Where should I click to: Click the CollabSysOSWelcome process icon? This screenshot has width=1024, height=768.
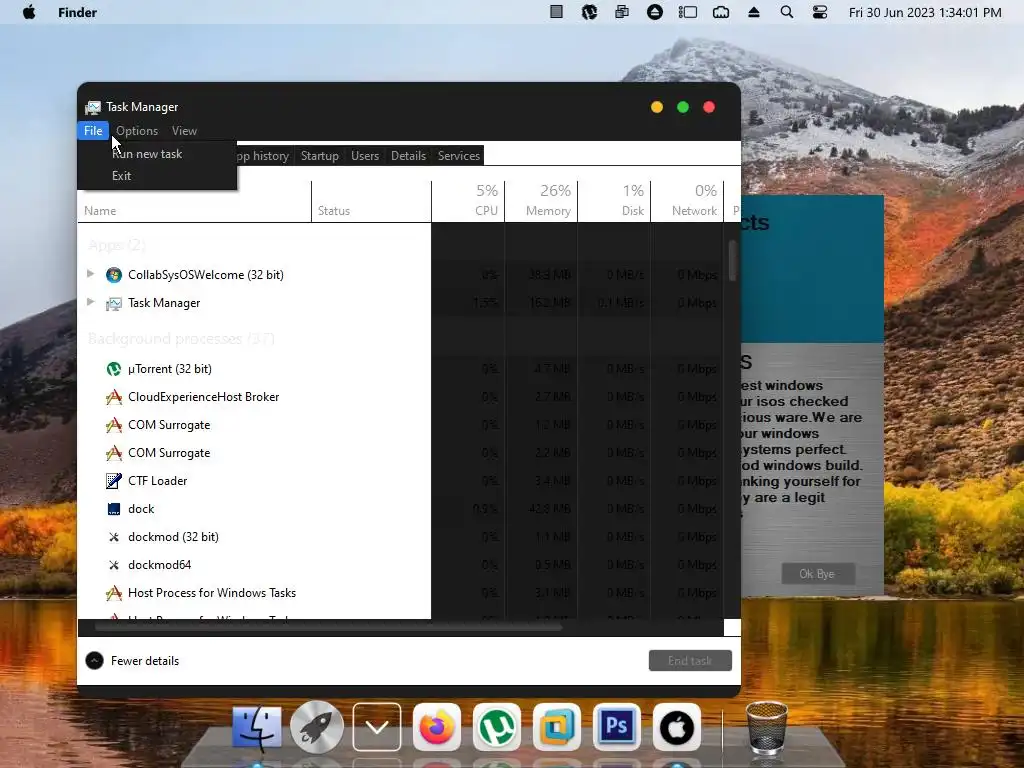[114, 275]
